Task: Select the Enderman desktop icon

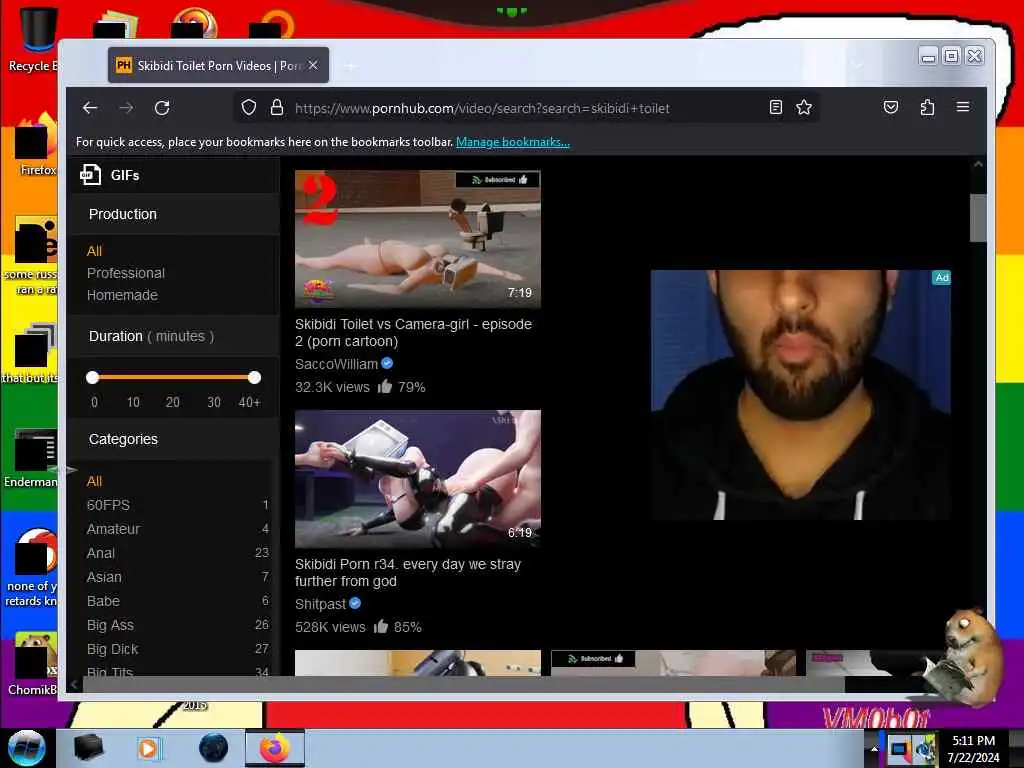Action: click(x=31, y=458)
